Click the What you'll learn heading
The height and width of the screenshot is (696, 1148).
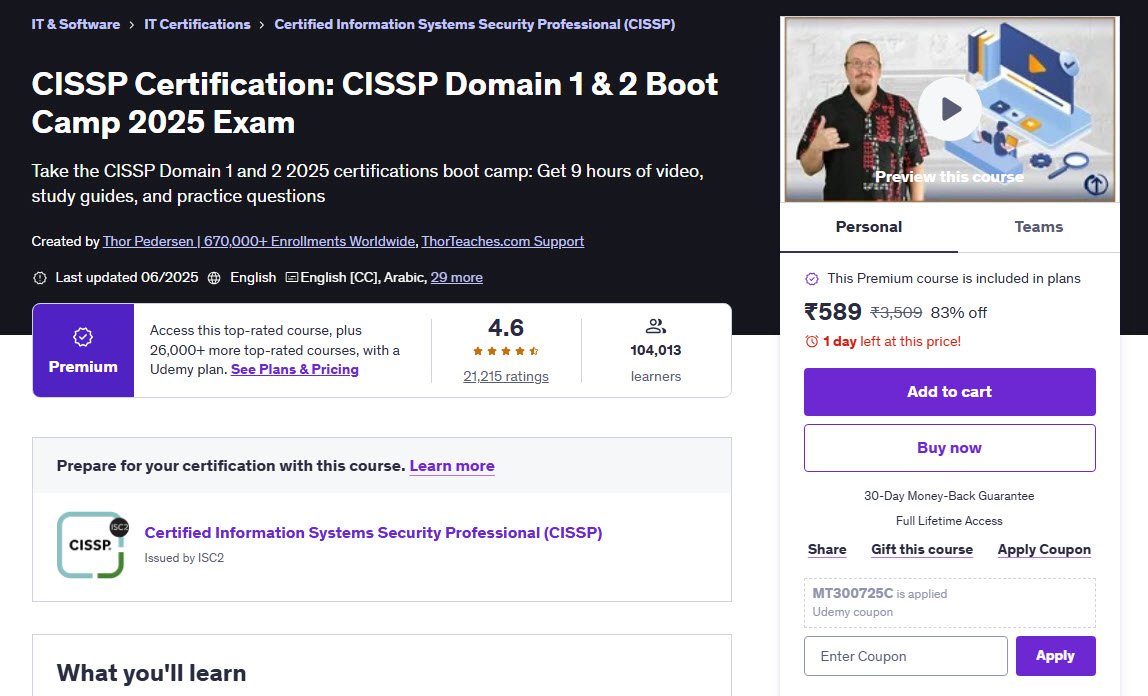[x=152, y=673]
